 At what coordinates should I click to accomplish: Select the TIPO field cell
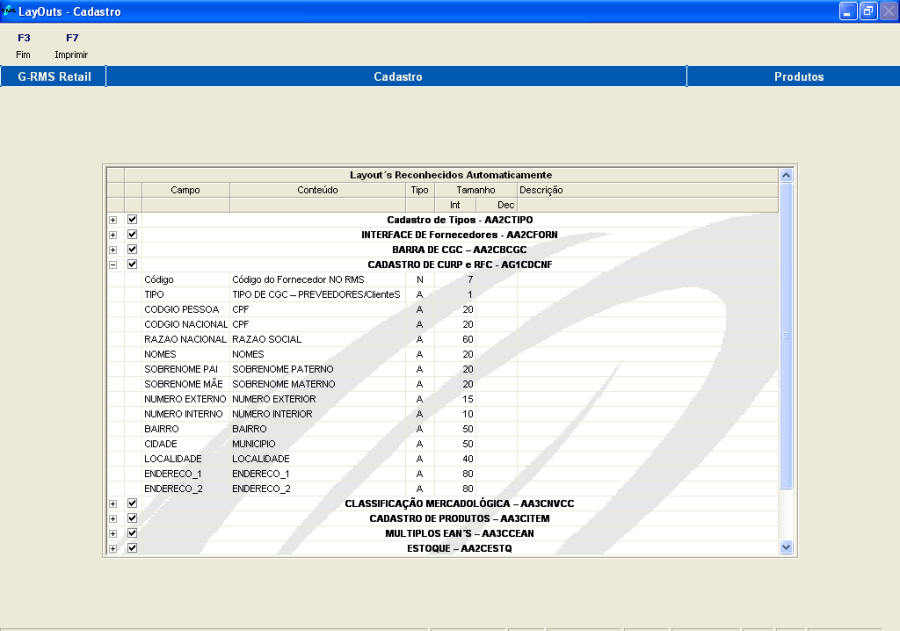tap(185, 295)
